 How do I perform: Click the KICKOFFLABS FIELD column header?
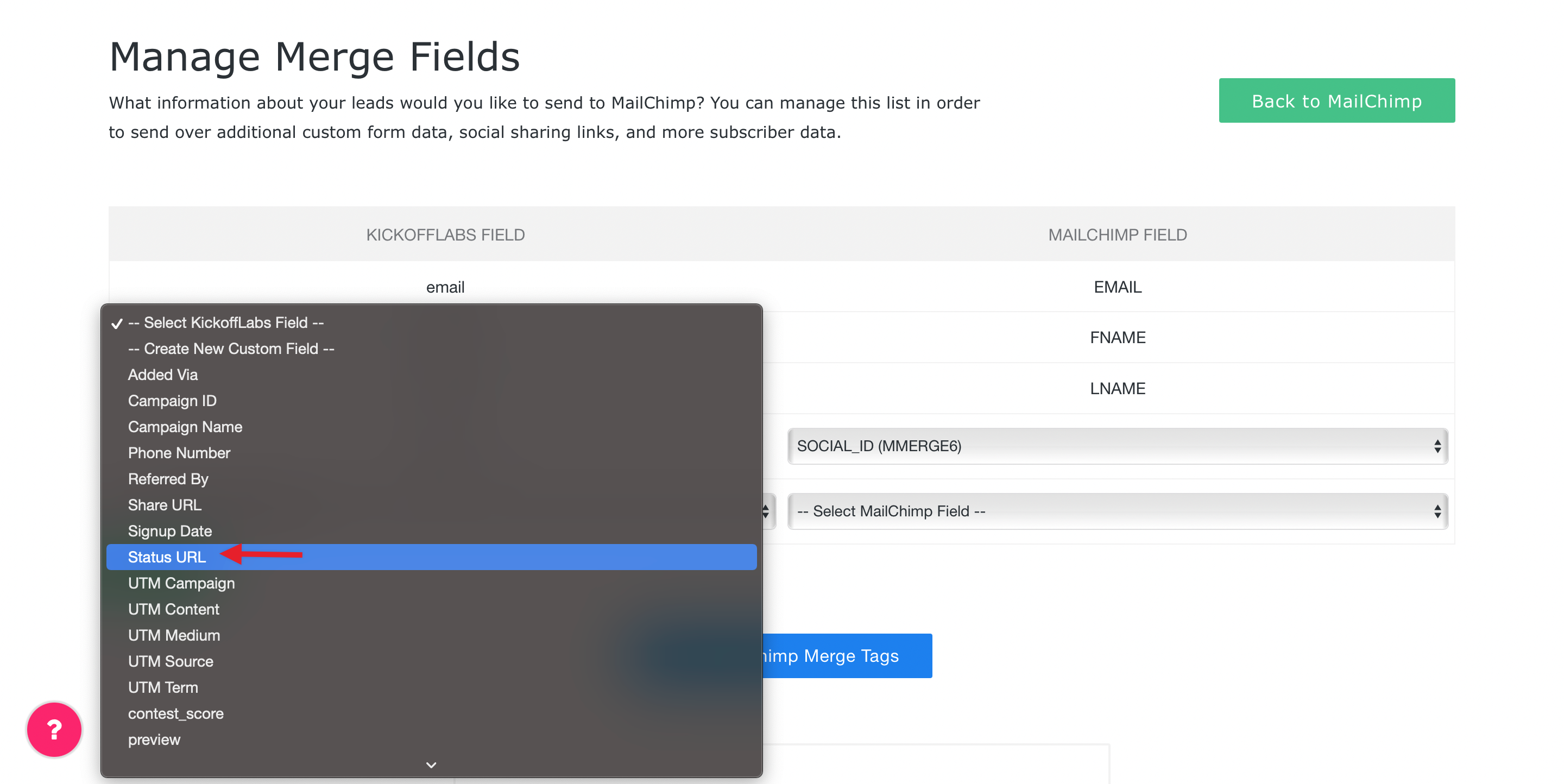tap(445, 235)
